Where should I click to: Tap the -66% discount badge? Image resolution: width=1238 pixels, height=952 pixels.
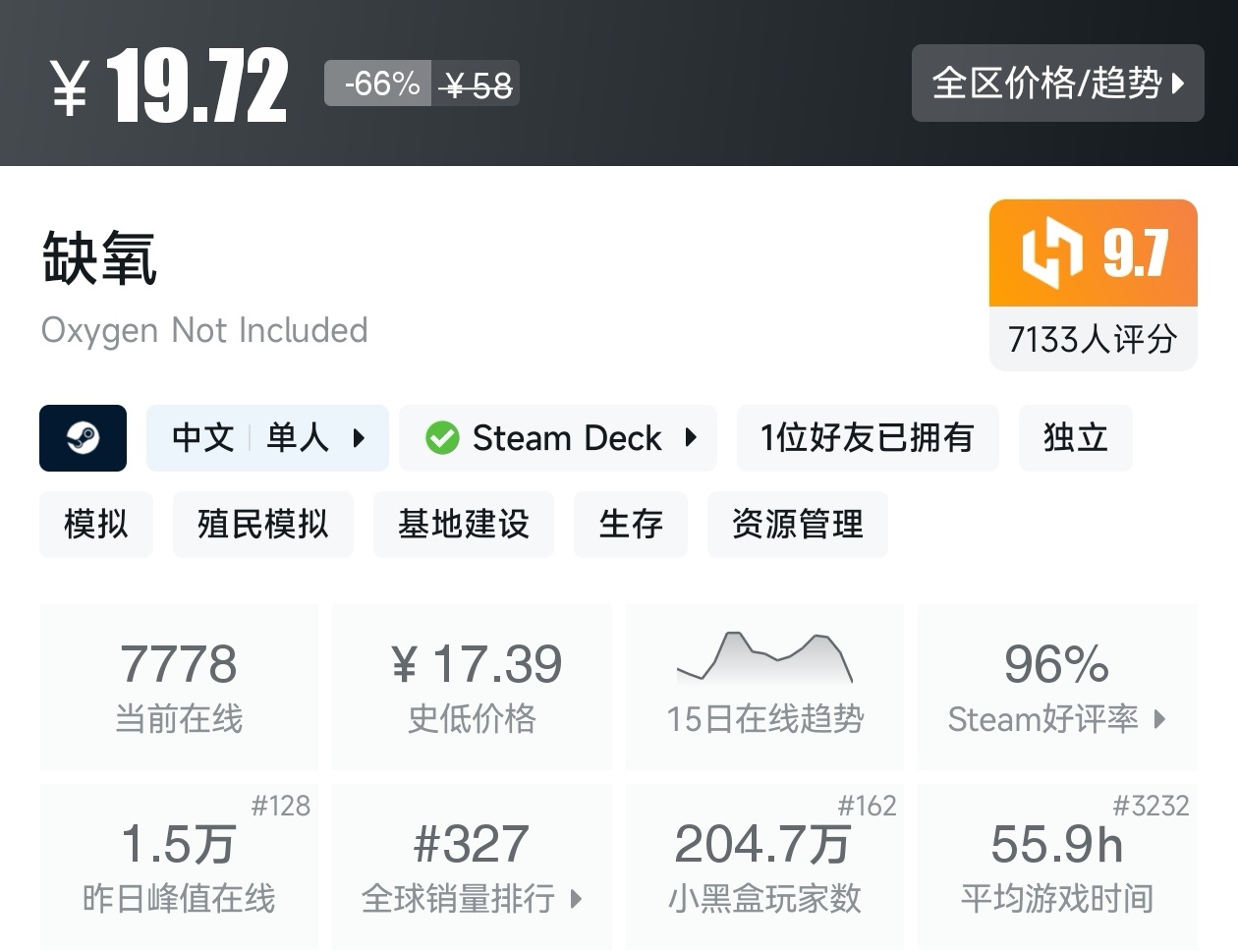381,84
